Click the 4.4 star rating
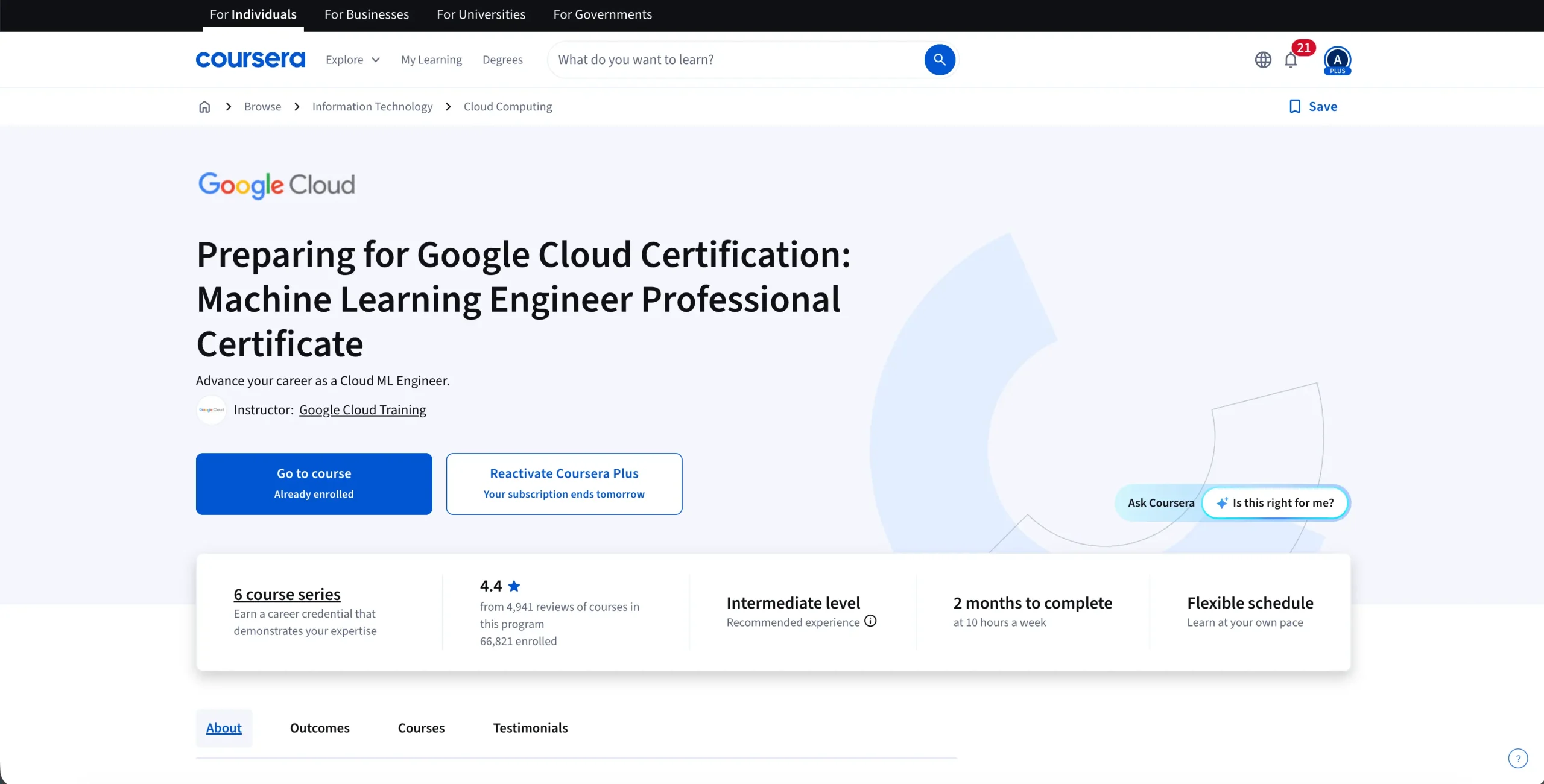Image resolution: width=1544 pixels, height=784 pixels. coord(500,586)
